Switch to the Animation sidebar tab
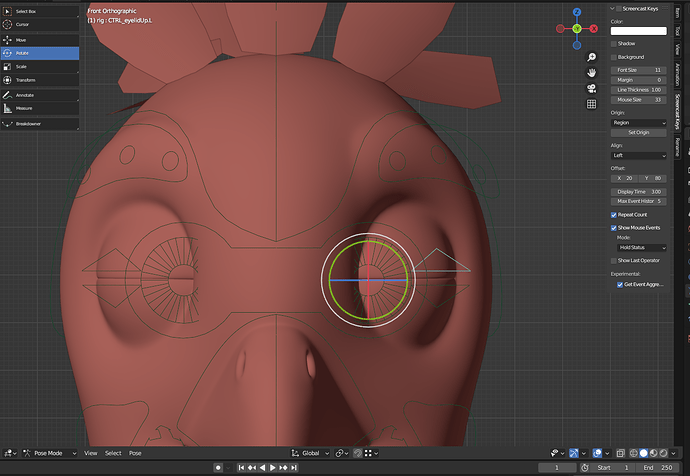This screenshot has width=690, height=476. coord(677,74)
